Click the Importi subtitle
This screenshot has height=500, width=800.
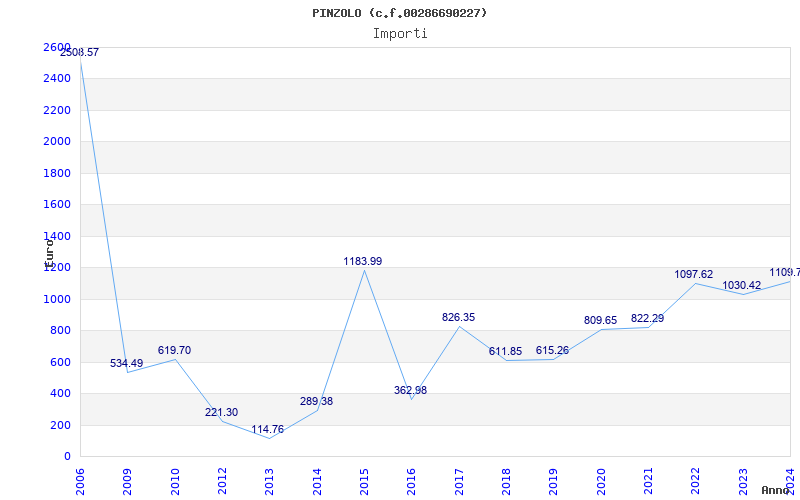(x=399, y=34)
